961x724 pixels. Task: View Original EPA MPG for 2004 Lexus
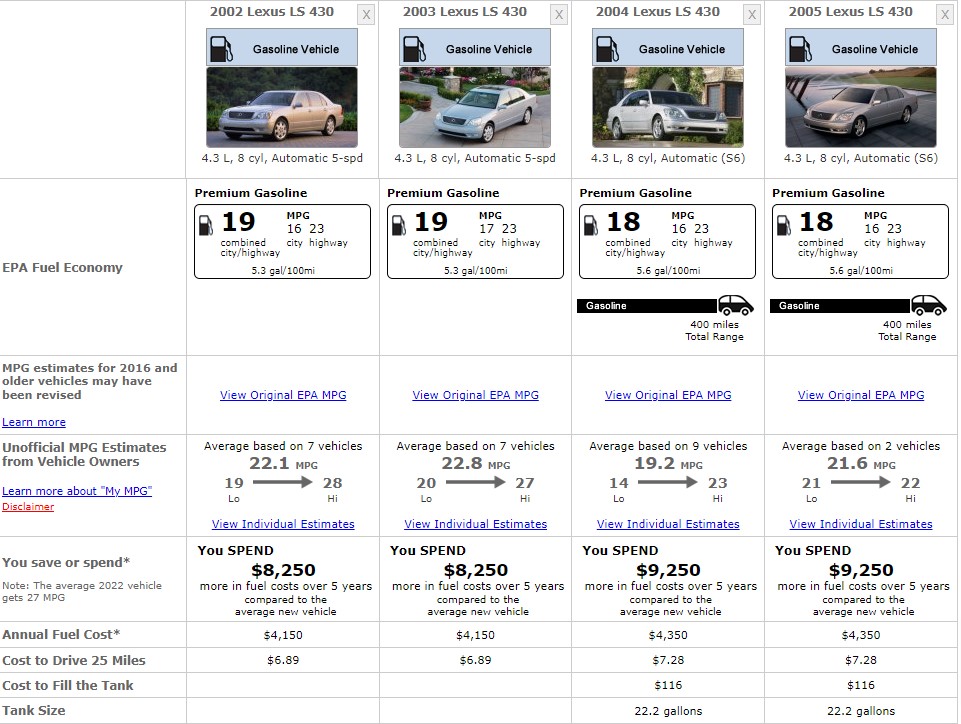tap(668, 395)
